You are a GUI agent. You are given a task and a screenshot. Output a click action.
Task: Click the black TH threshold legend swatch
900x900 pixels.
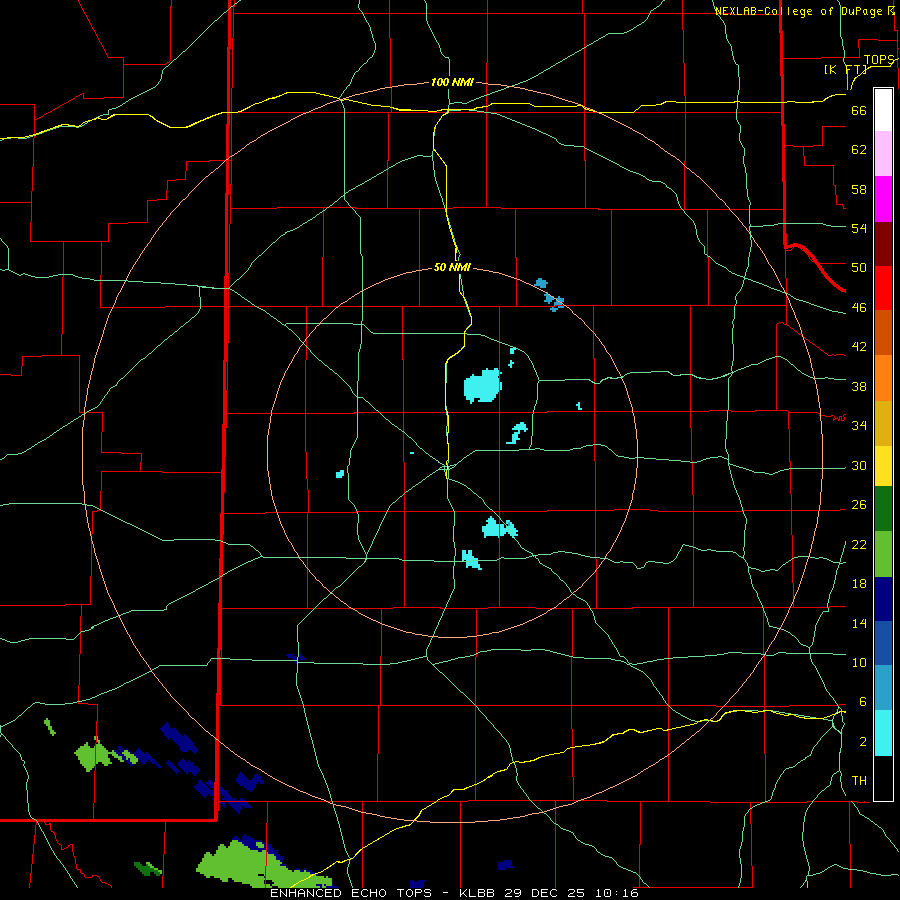coord(883,778)
